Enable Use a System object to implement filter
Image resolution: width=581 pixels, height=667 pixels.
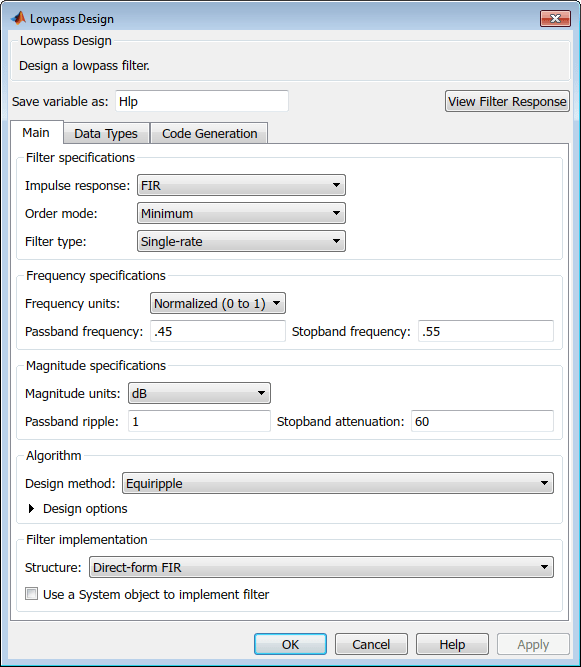pyautogui.click(x=31, y=593)
